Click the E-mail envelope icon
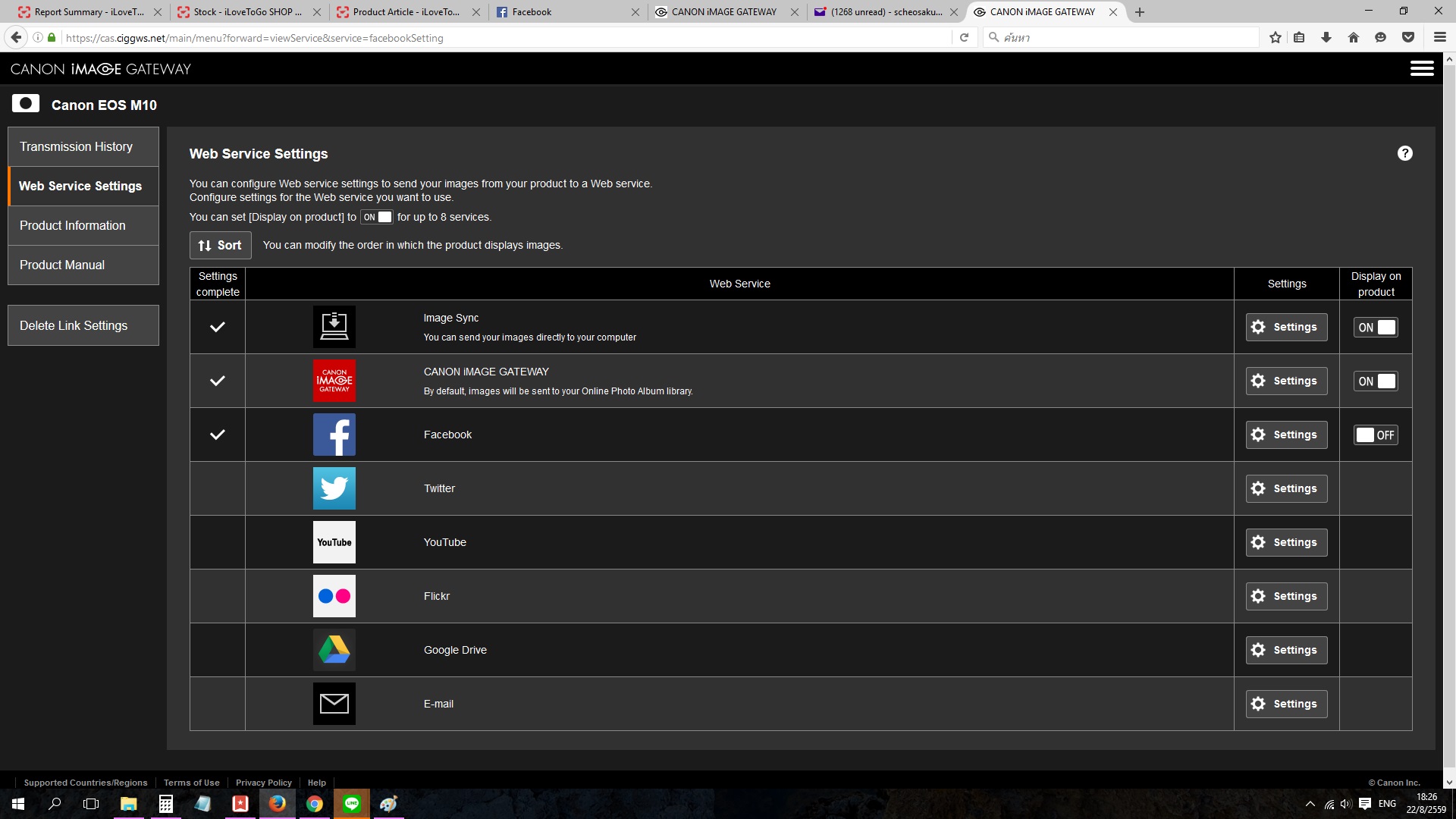Screen dimensions: 1456x819 pos(334,704)
